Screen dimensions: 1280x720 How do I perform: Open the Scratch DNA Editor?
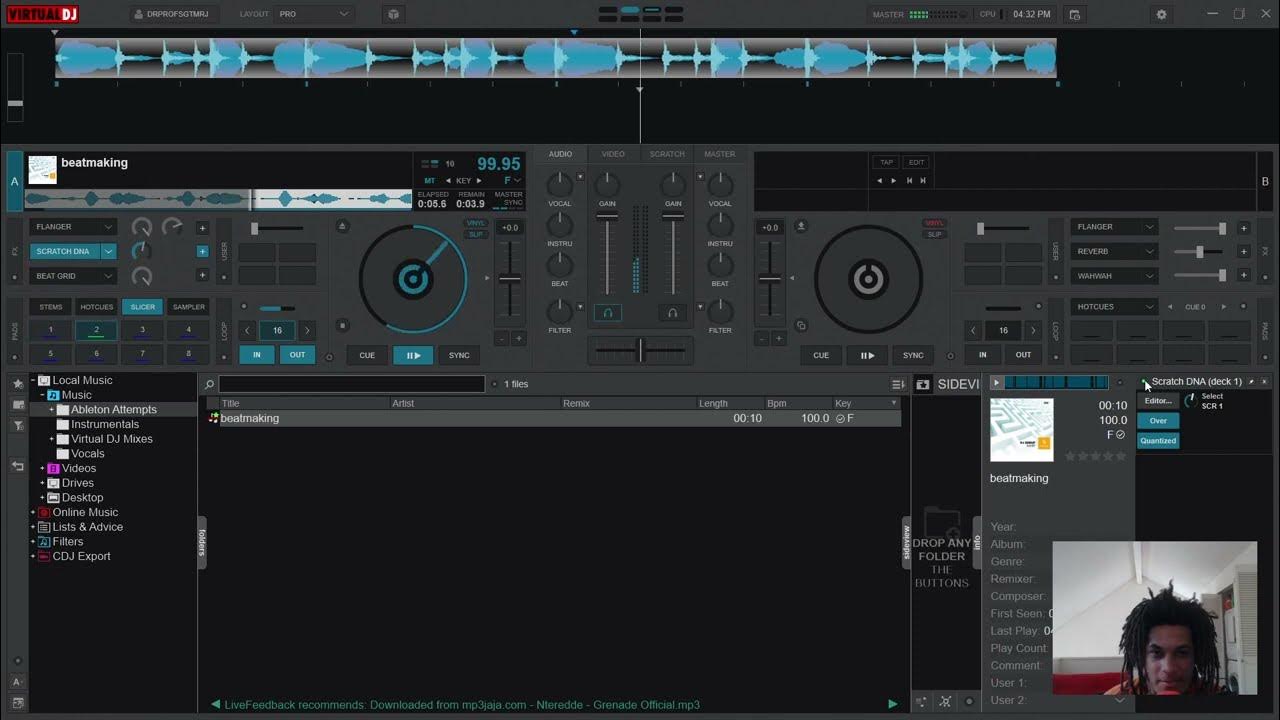tap(1158, 400)
